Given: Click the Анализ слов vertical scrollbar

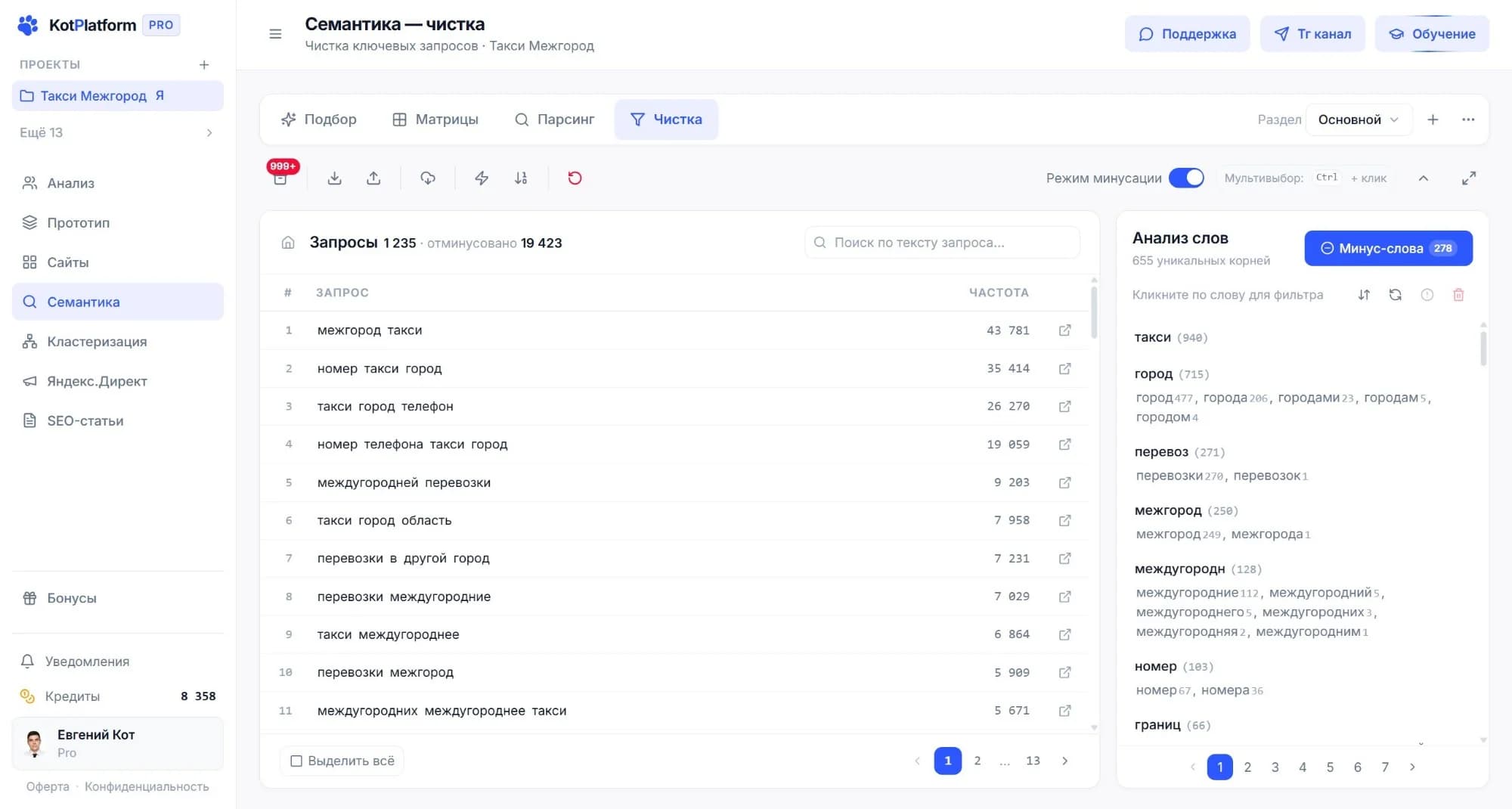Looking at the screenshot, I should coord(1483,348).
